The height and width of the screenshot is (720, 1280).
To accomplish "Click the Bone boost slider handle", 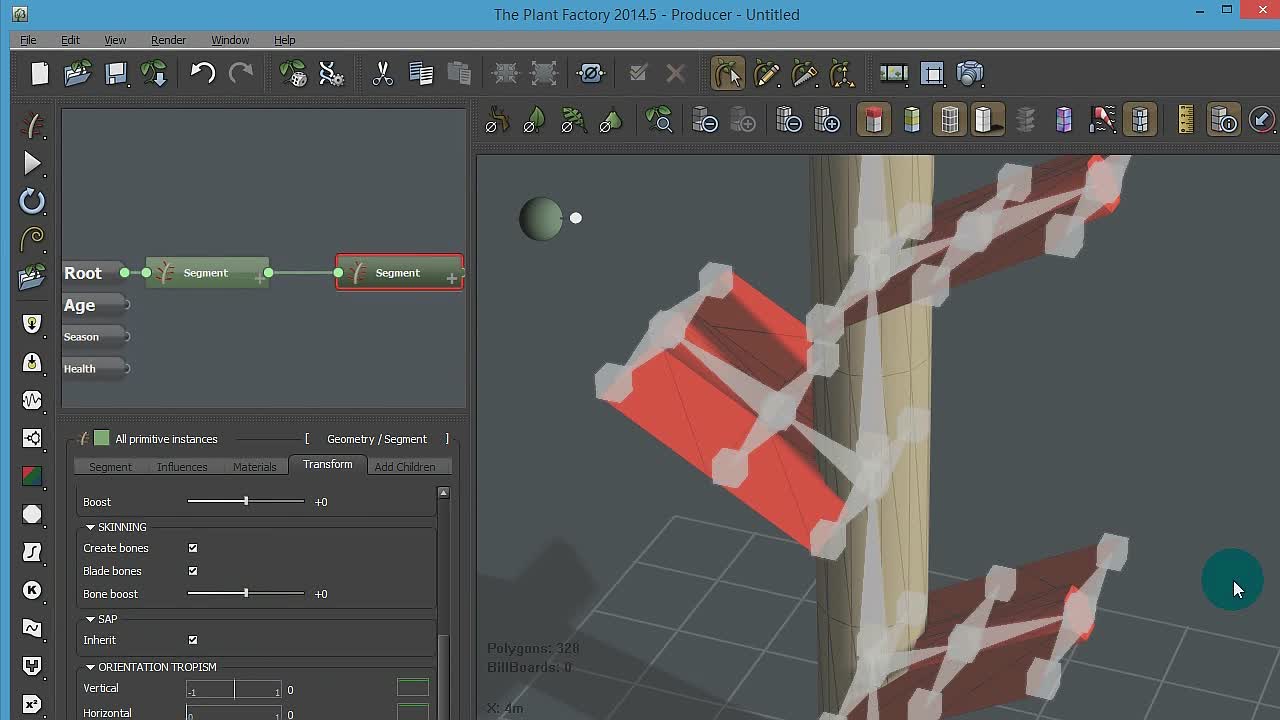I will 246,593.
